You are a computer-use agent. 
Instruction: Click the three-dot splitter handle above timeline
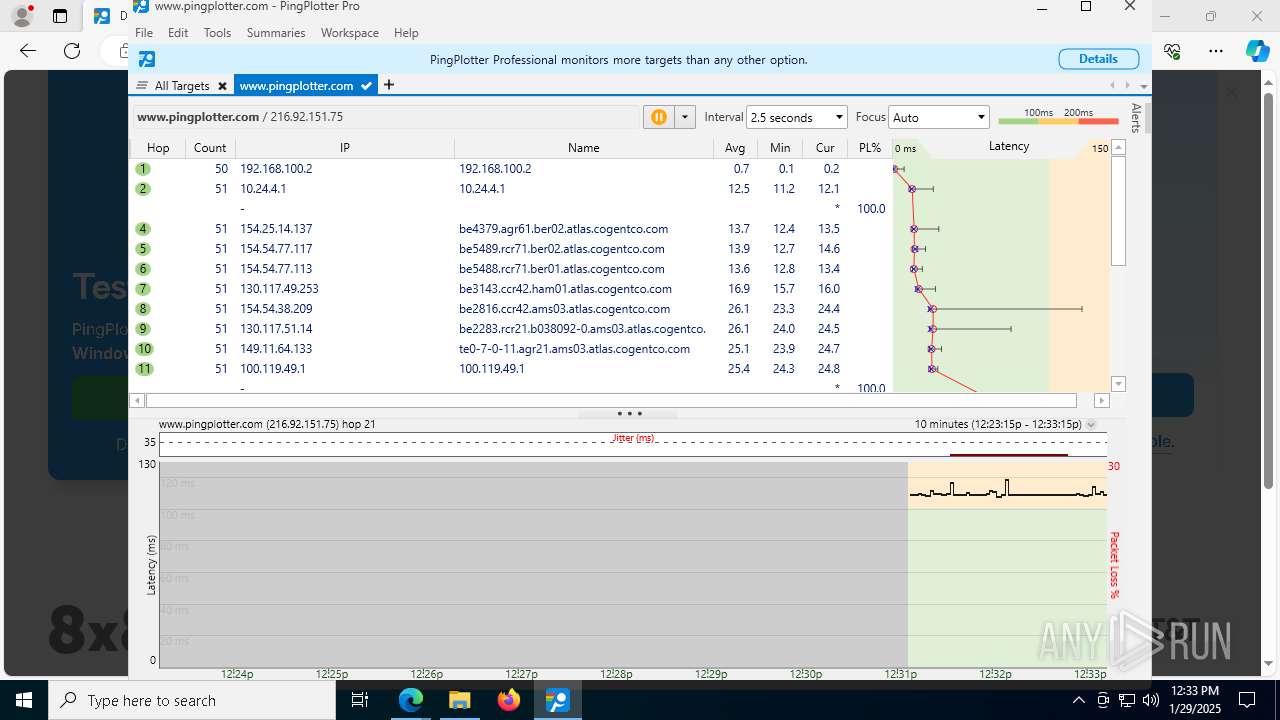tap(629, 413)
